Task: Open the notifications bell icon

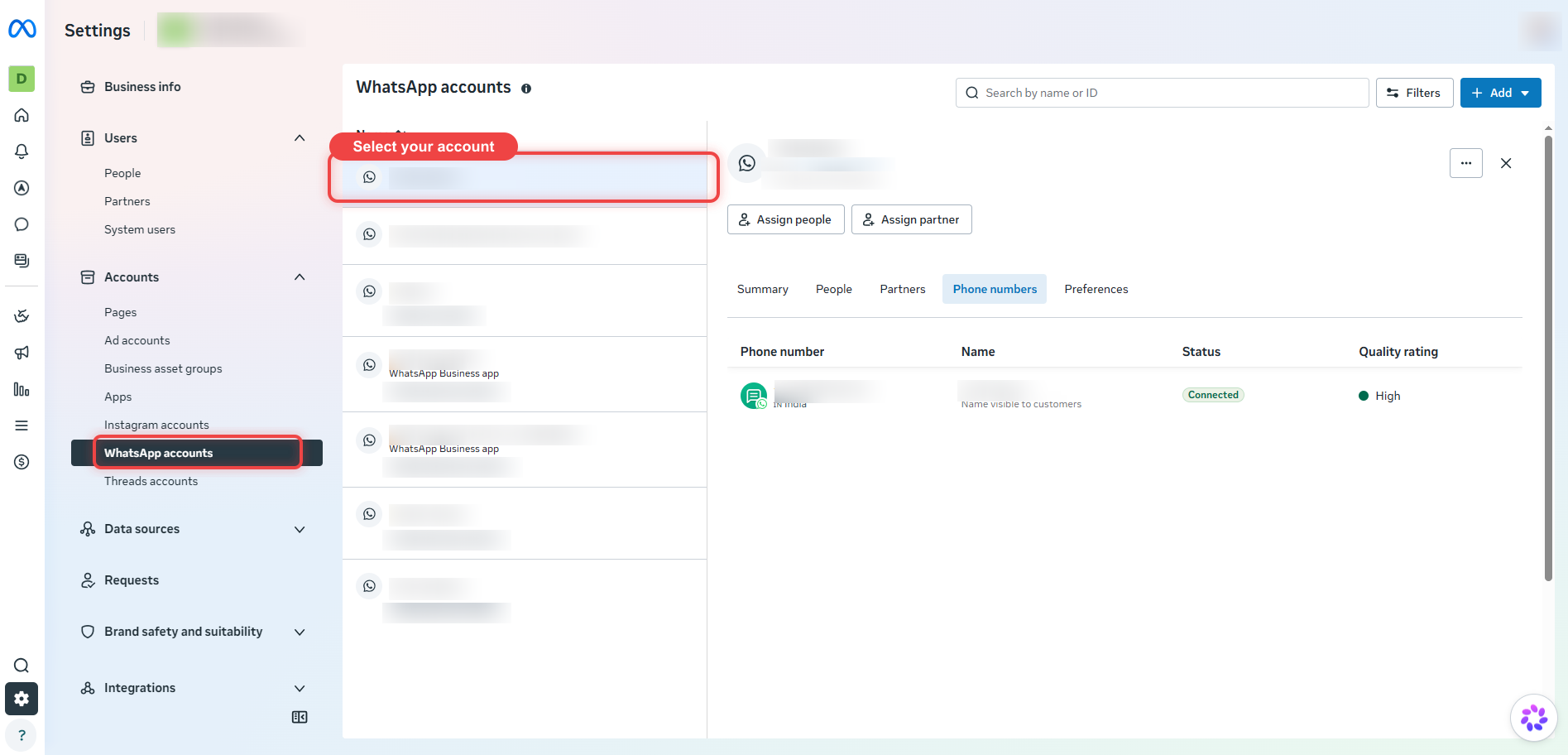Action: (22, 151)
